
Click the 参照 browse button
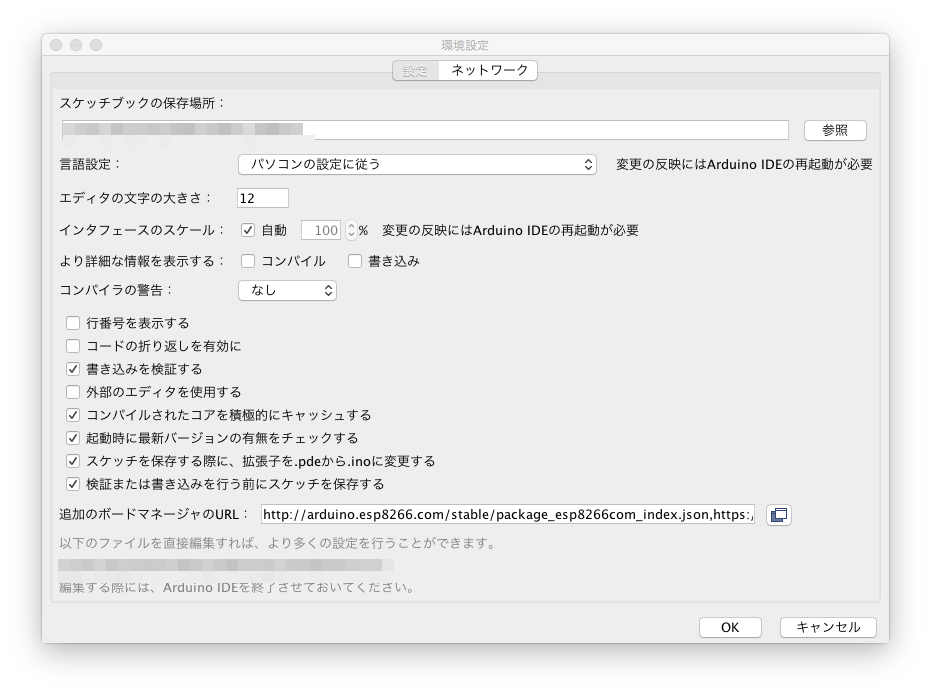click(x=835, y=130)
